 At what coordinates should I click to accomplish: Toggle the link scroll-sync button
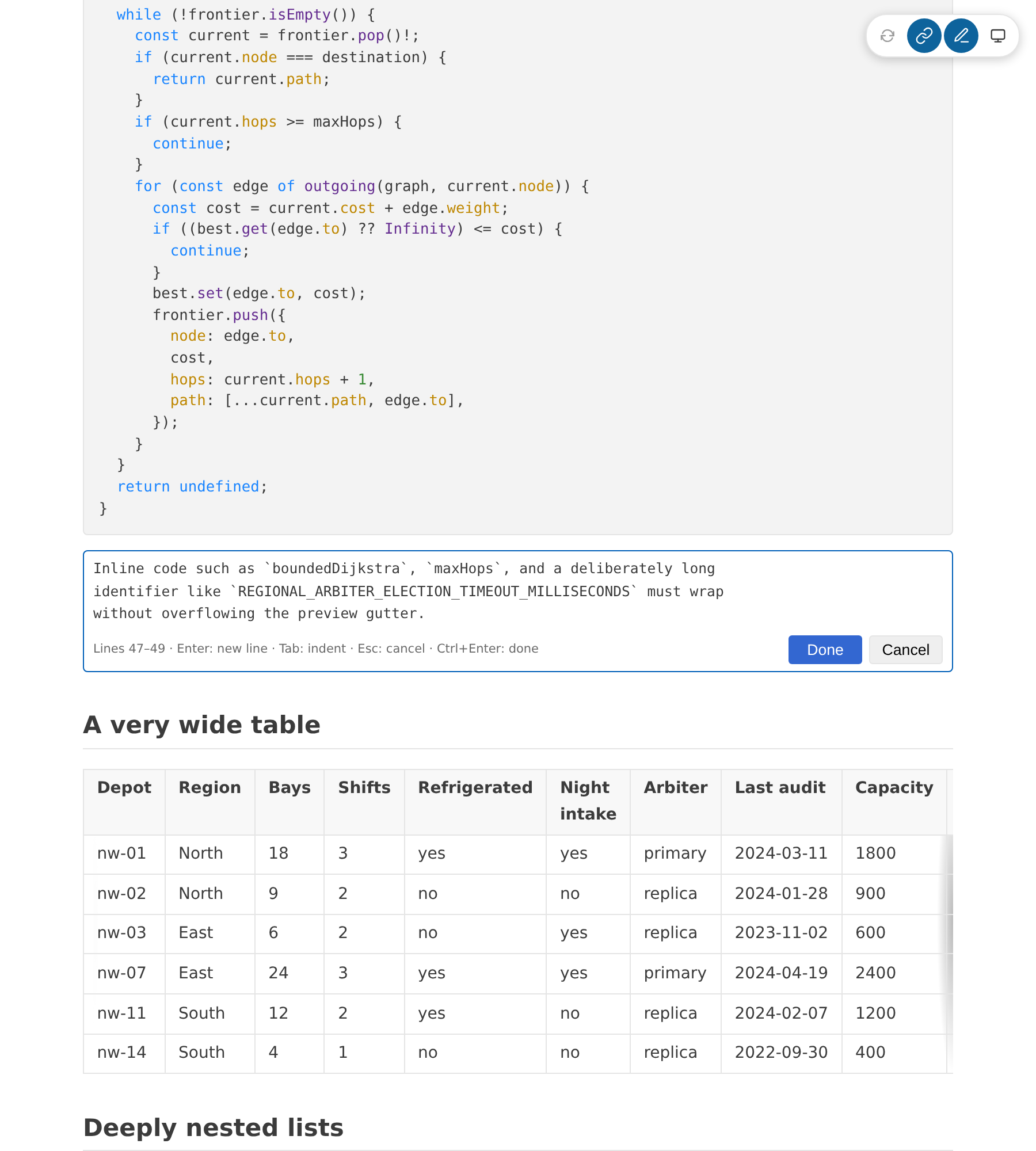coord(924,36)
